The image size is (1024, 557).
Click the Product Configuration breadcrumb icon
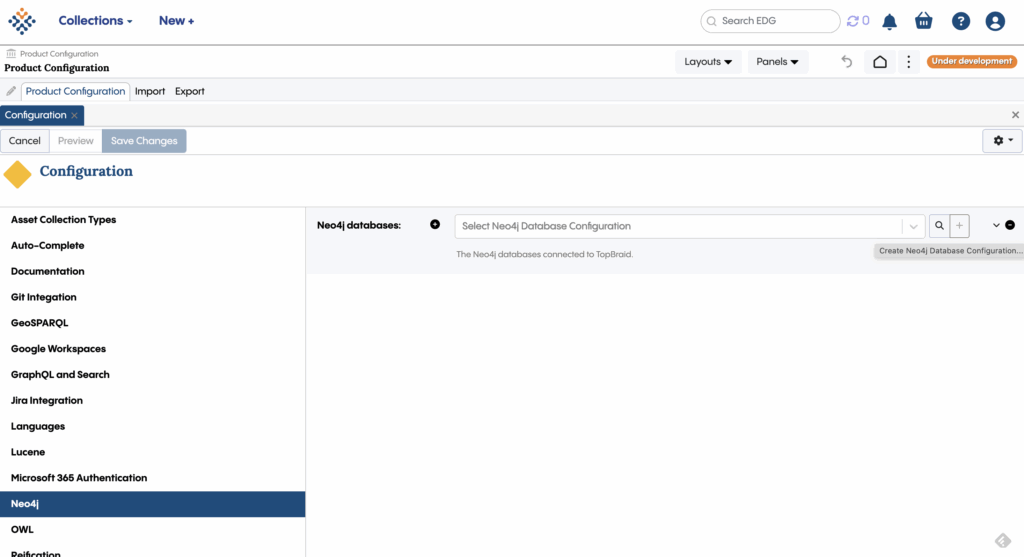tap(11, 54)
